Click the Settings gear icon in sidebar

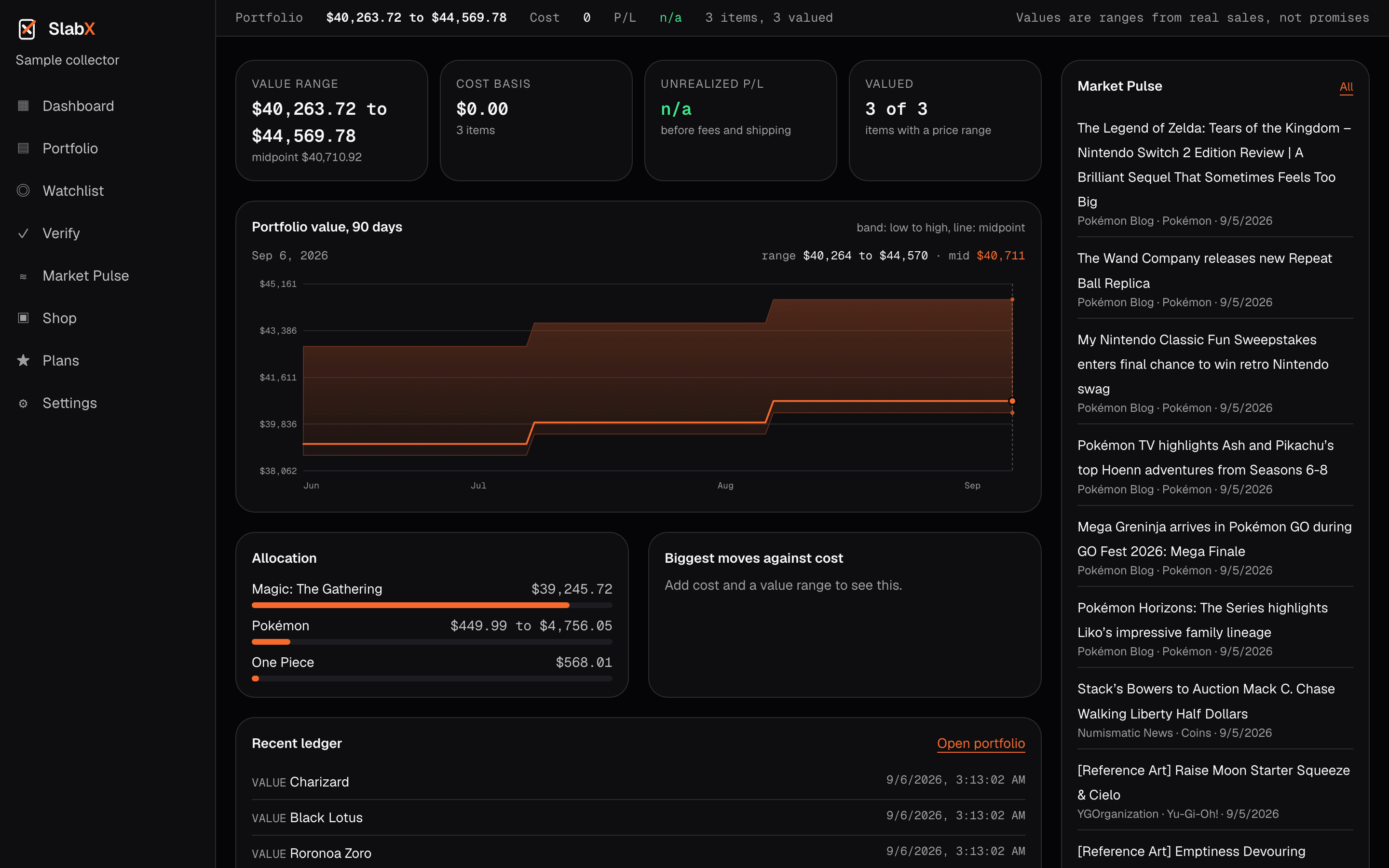tap(23, 404)
